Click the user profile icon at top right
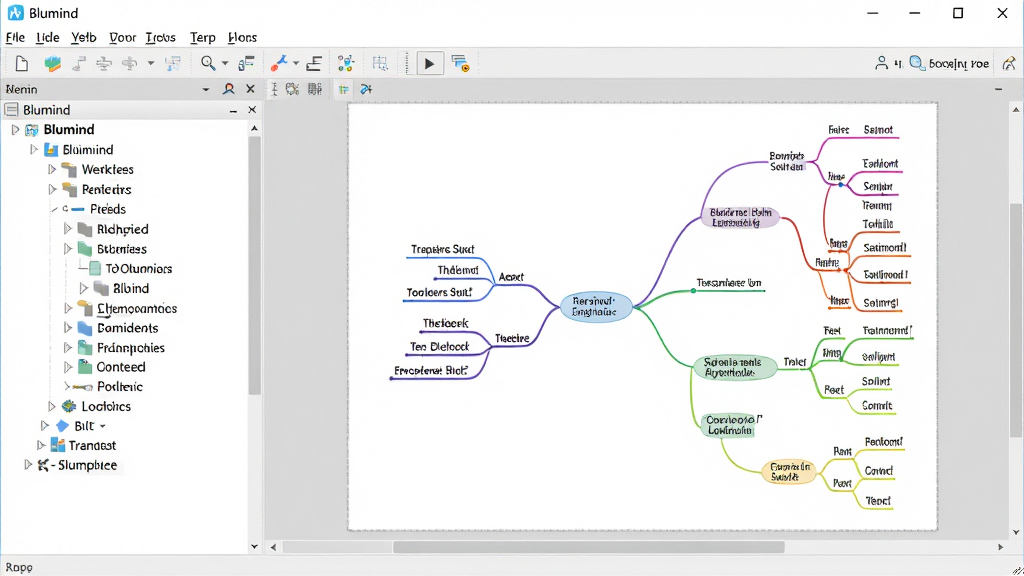Screen dimensions: 1024x576 point(882,63)
